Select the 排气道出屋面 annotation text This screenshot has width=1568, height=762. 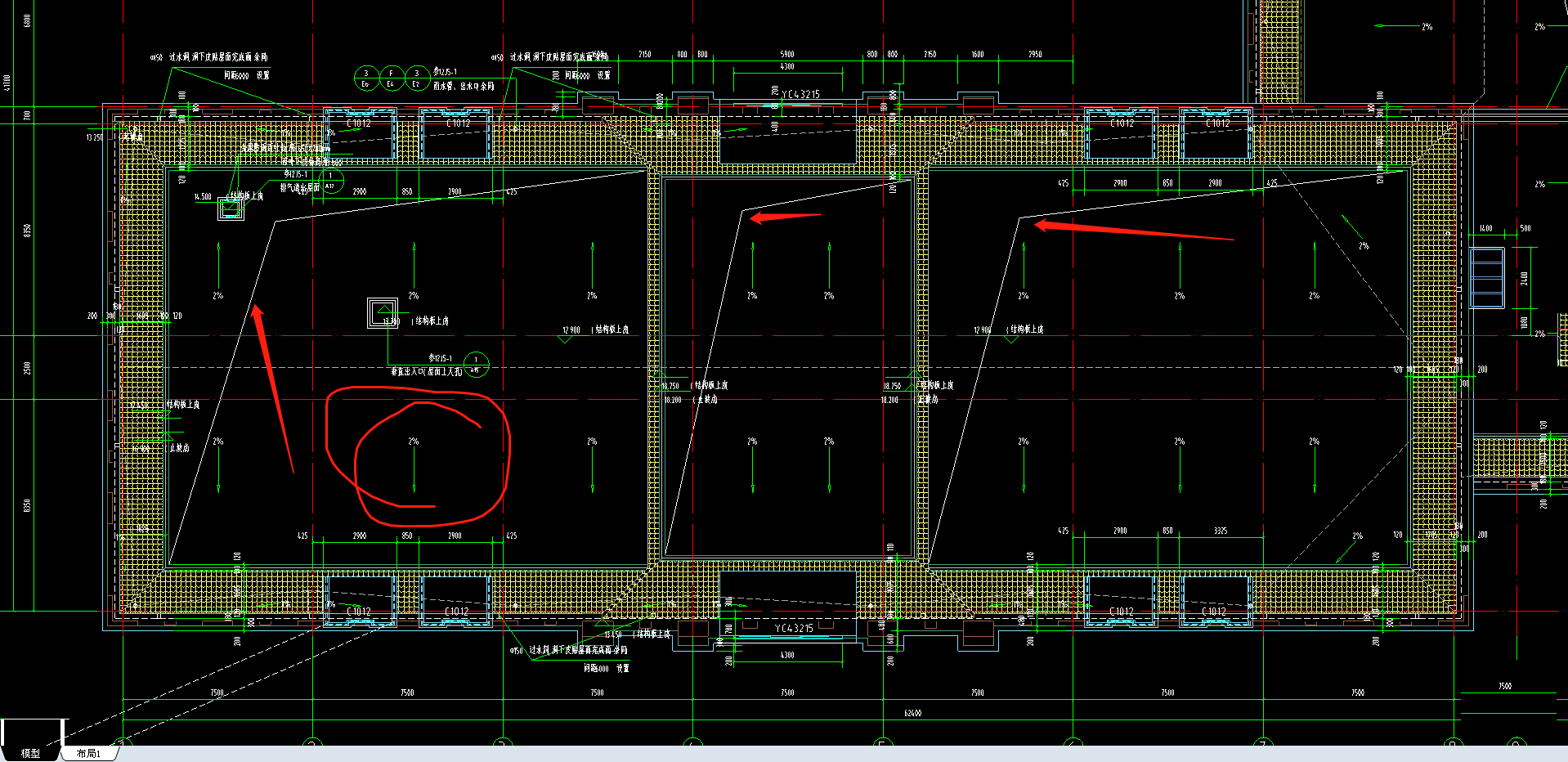(300, 188)
